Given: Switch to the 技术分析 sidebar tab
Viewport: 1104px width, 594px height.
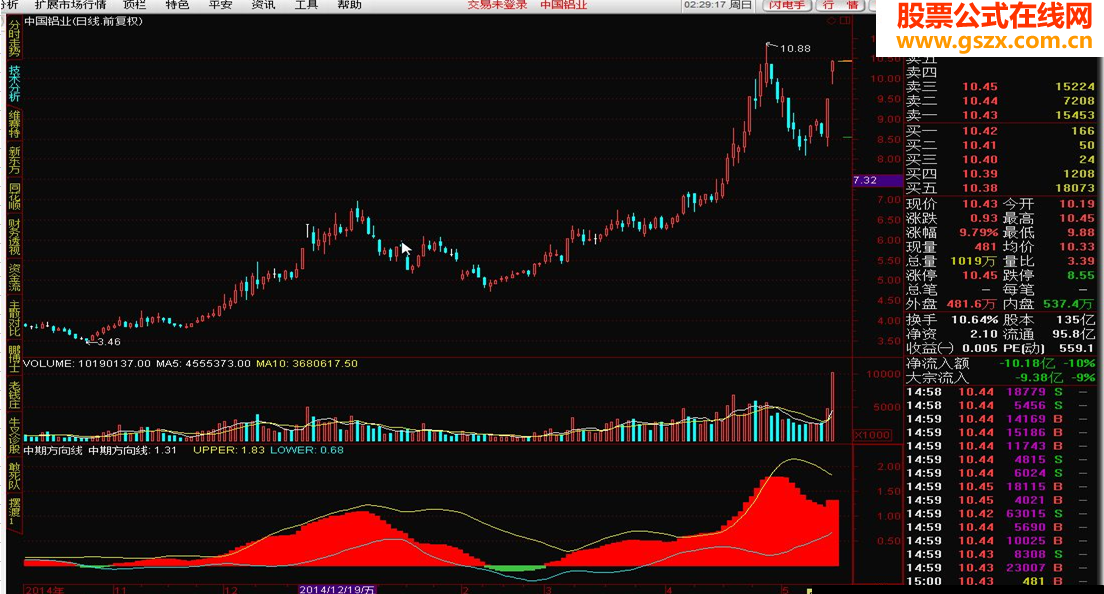Looking at the screenshot, I should pos(14,84).
